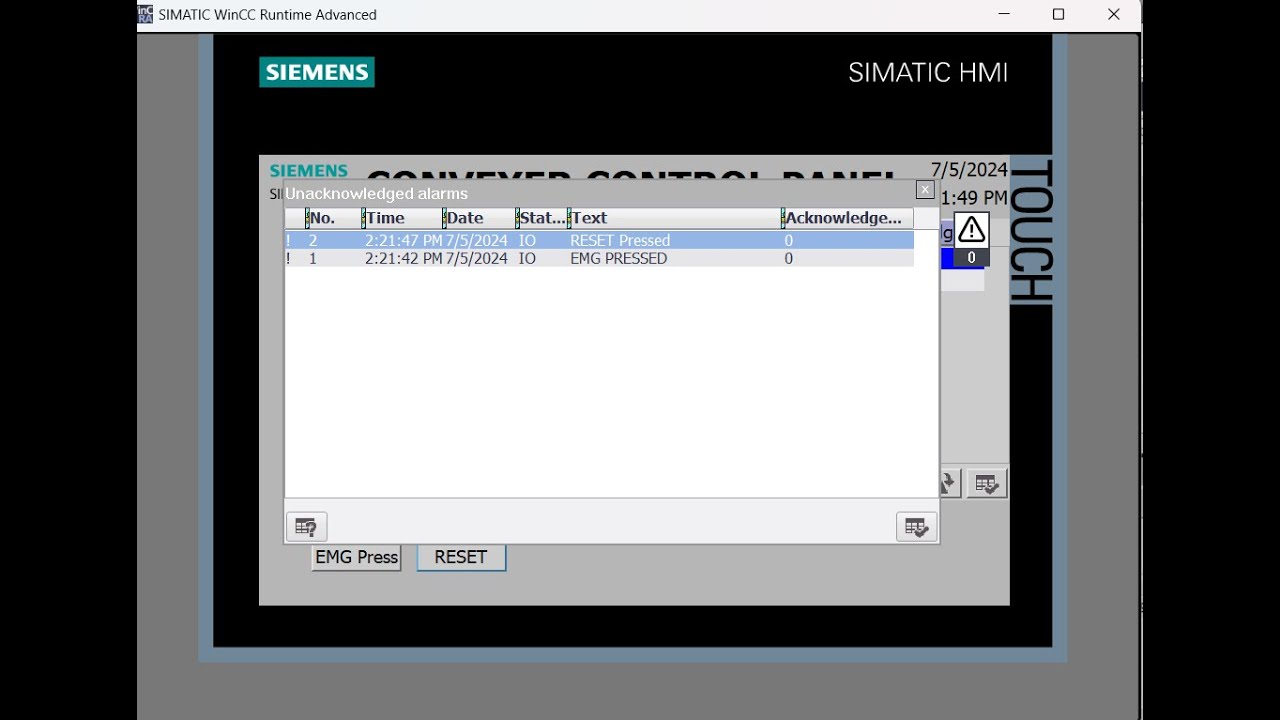Screen dimensions: 1280x720
Task: Click IO status of RESET Pressed row
Action: (527, 241)
